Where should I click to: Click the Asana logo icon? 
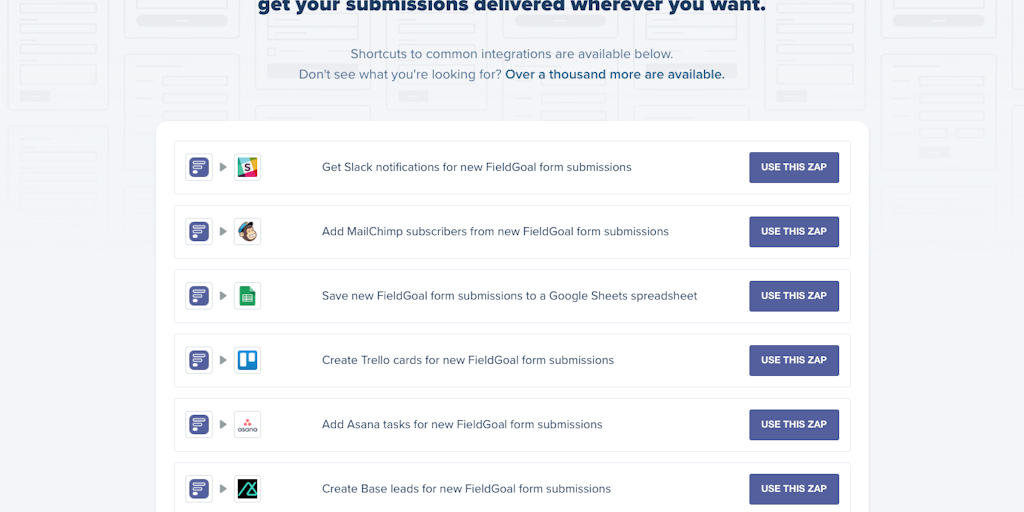coord(247,424)
